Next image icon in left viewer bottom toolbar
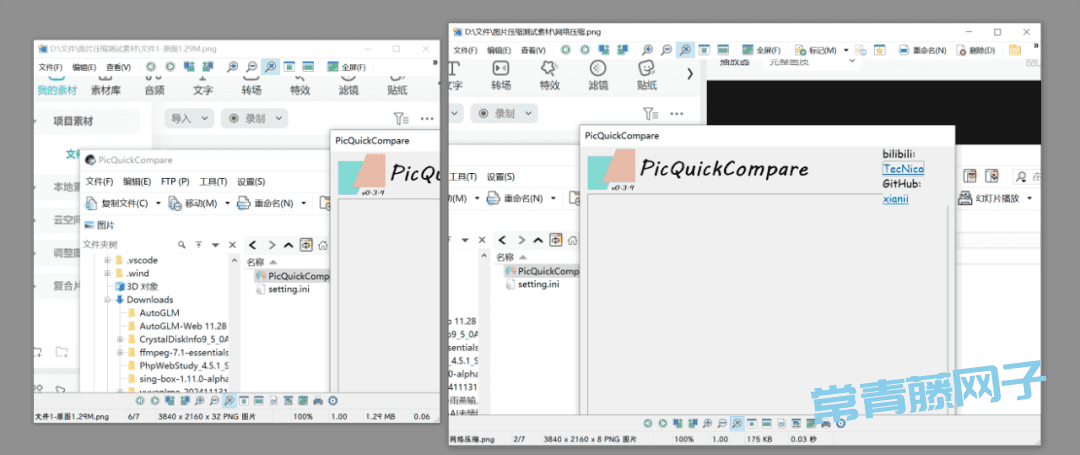 (x=155, y=400)
